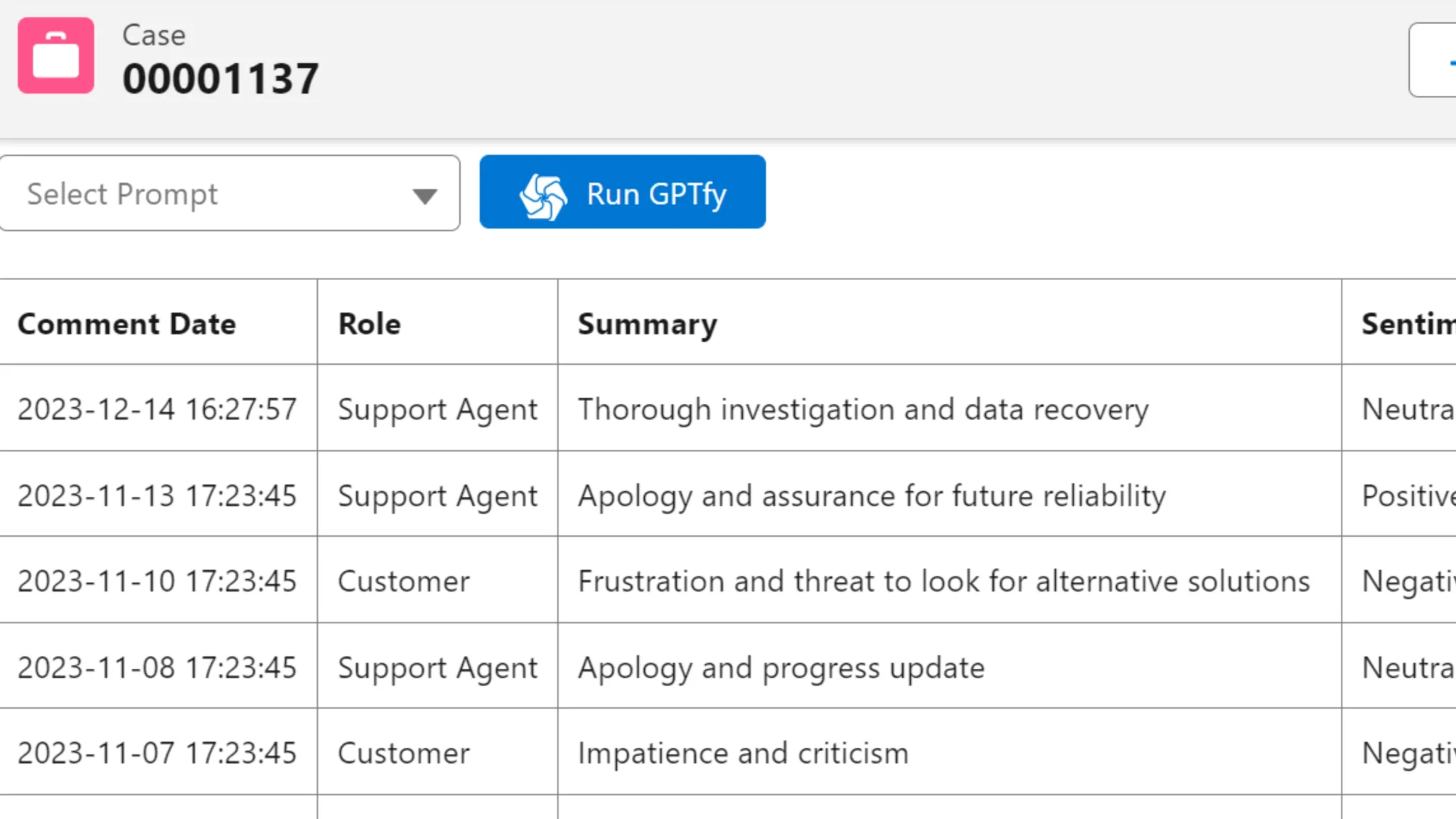The width and height of the screenshot is (1456, 819).
Task: Click the 'Impatience and criticism' summary cell
Action: coord(743,754)
